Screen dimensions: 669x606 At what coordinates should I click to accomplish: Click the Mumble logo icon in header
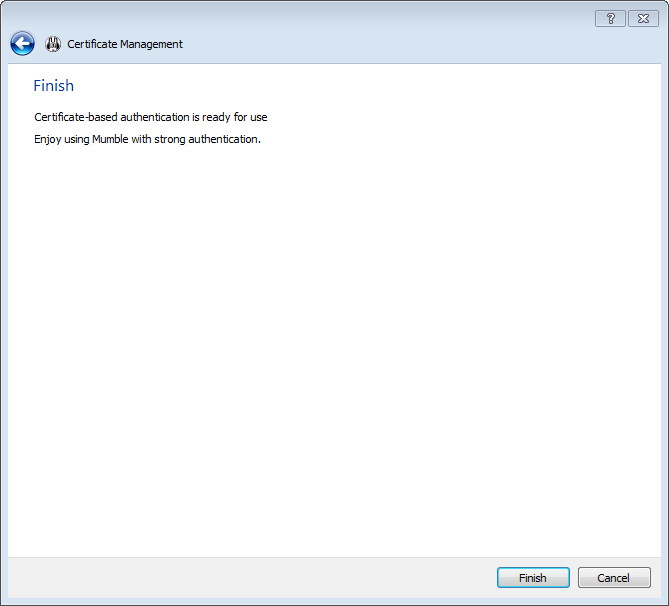tap(53, 44)
